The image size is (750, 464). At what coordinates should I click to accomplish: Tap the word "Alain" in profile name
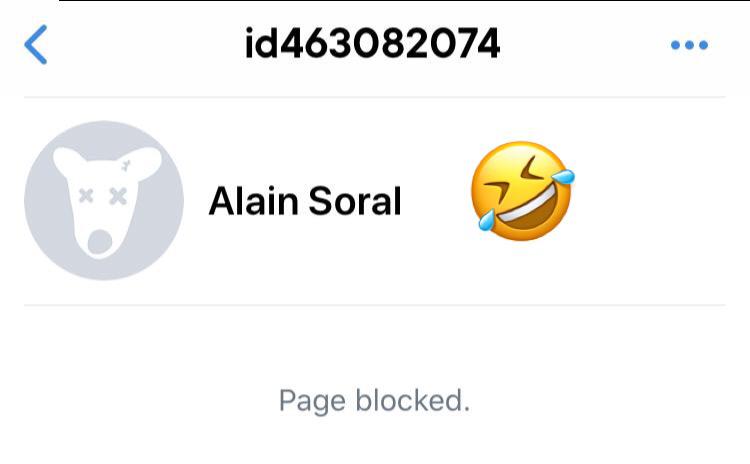pos(254,201)
